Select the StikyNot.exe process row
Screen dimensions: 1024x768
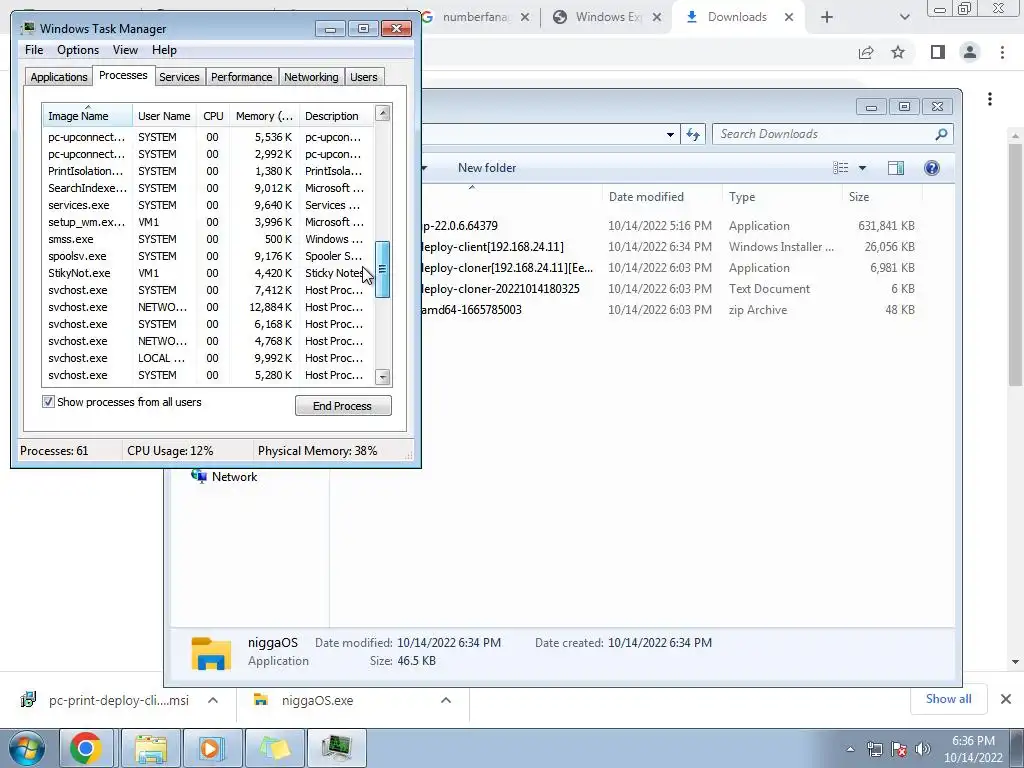(x=208, y=273)
